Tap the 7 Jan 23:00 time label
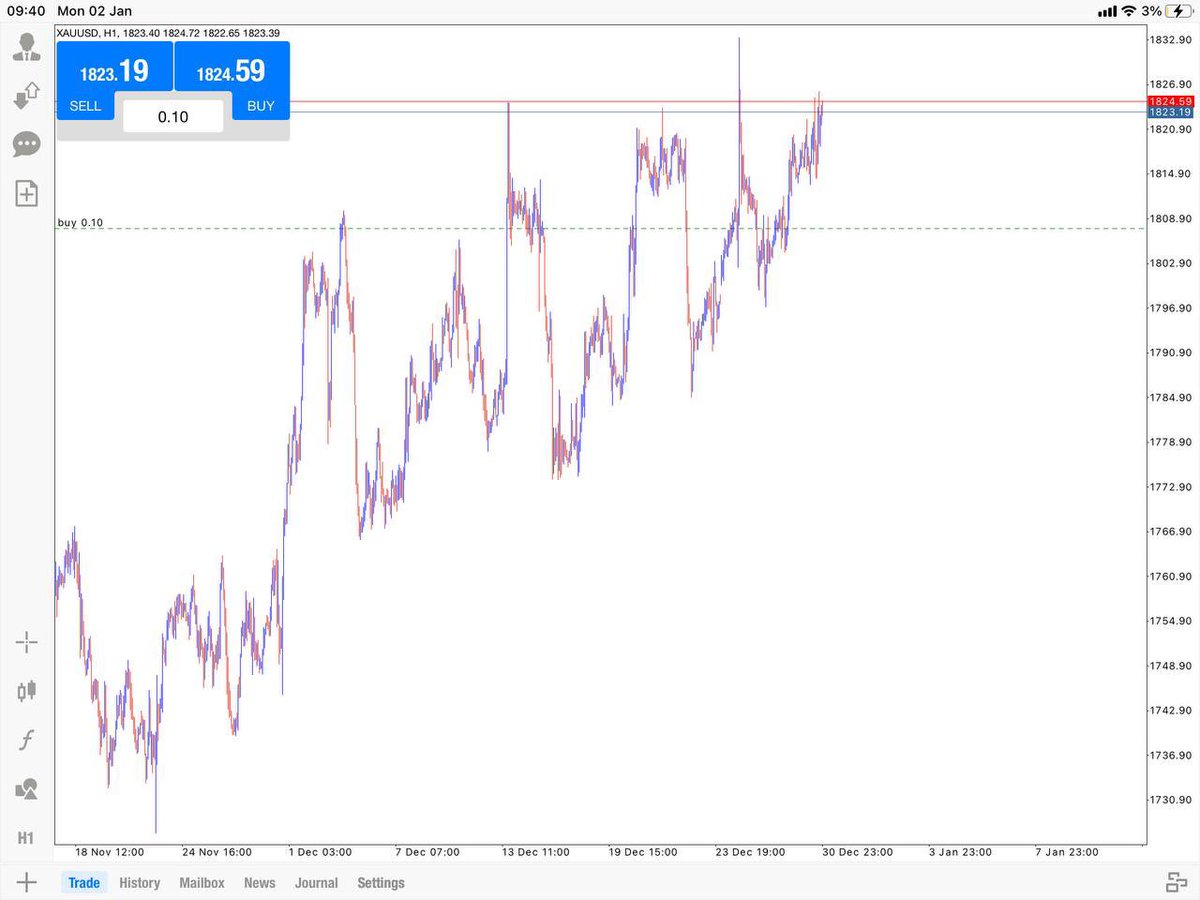 tap(1066, 852)
